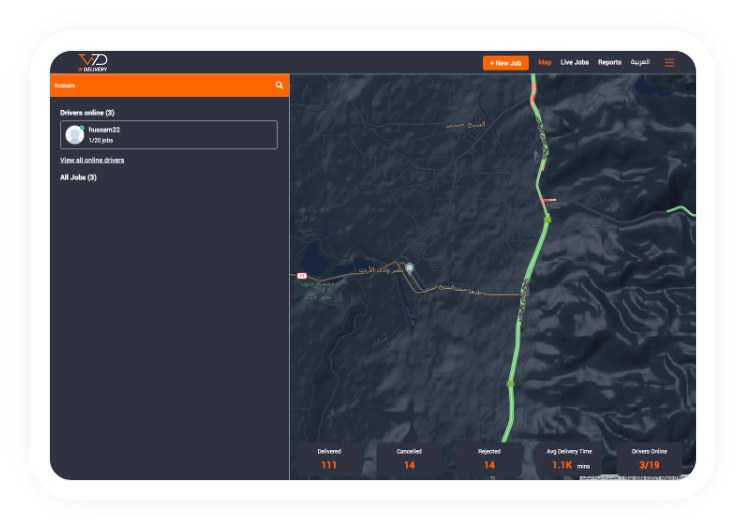Click the Drivers online (3) heading

[x=87, y=113]
